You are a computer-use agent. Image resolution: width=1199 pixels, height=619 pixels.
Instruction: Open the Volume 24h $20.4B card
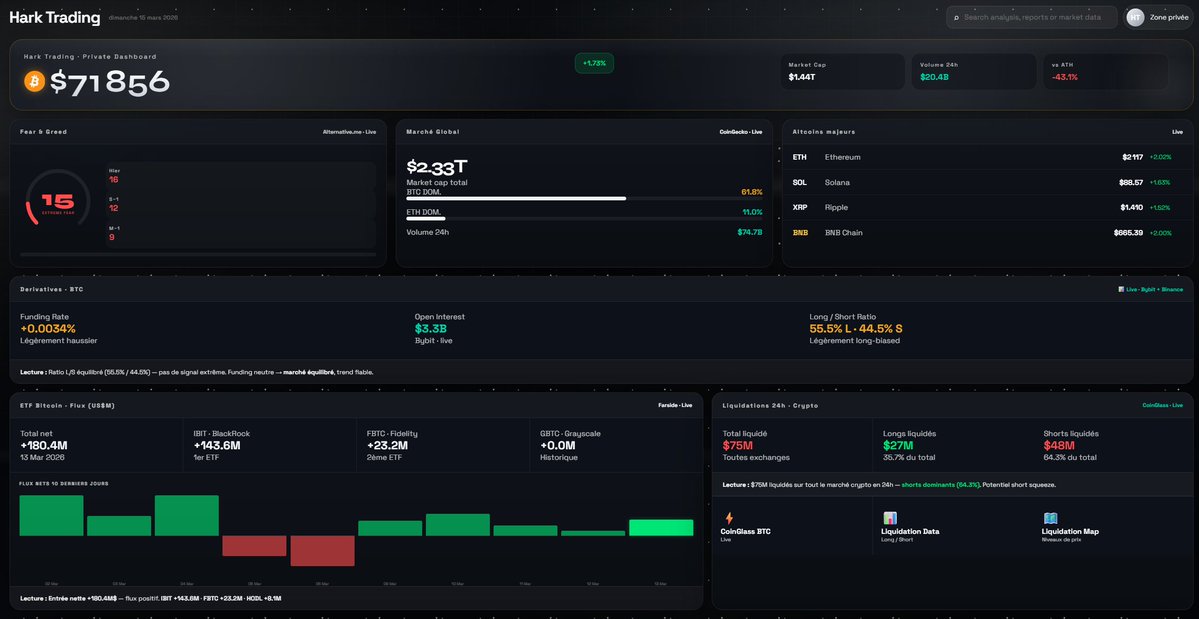click(x=974, y=72)
